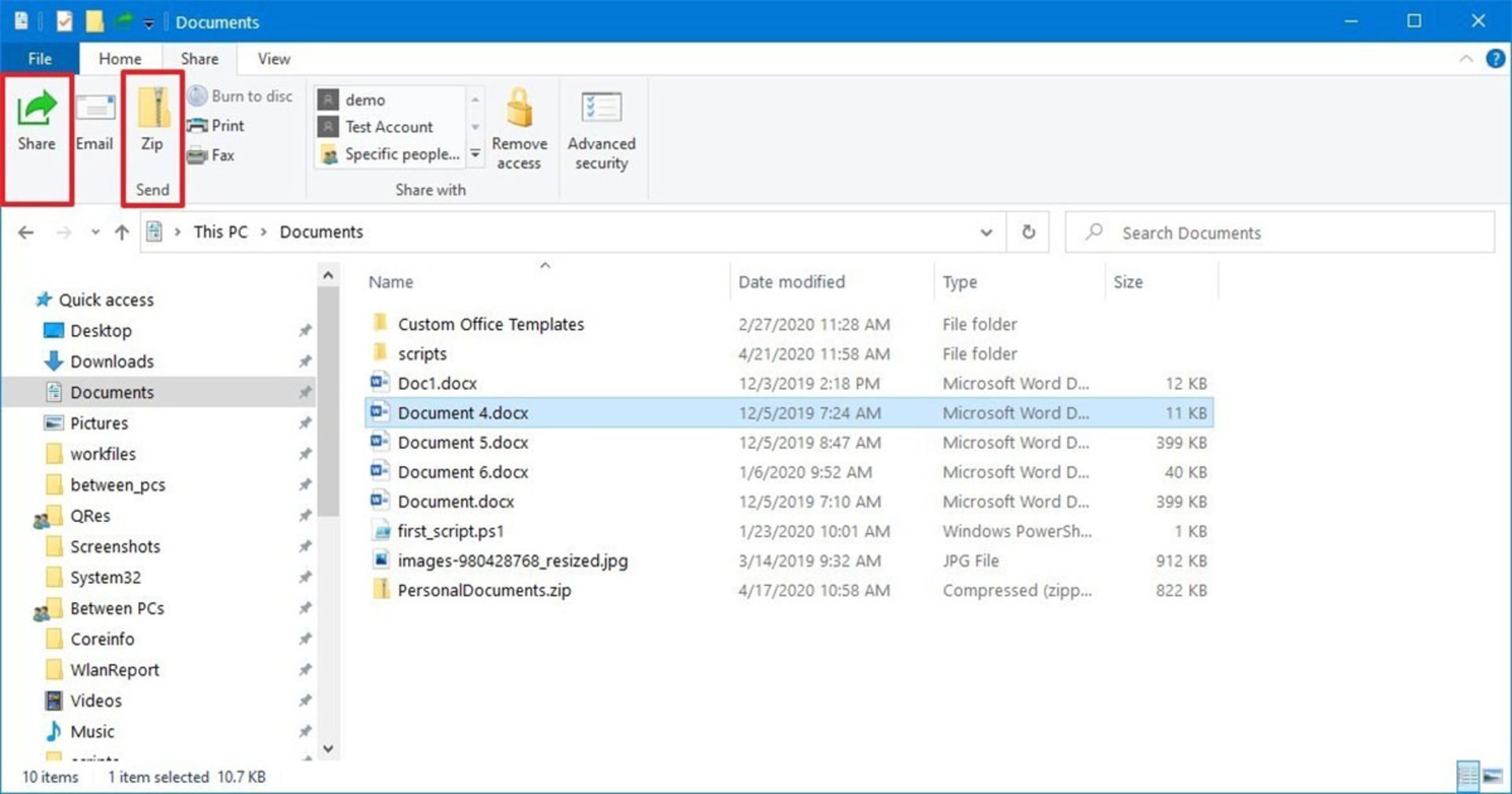The width and height of the screenshot is (1512, 794).
Task: Expand the Share with list gallery
Action: point(475,154)
